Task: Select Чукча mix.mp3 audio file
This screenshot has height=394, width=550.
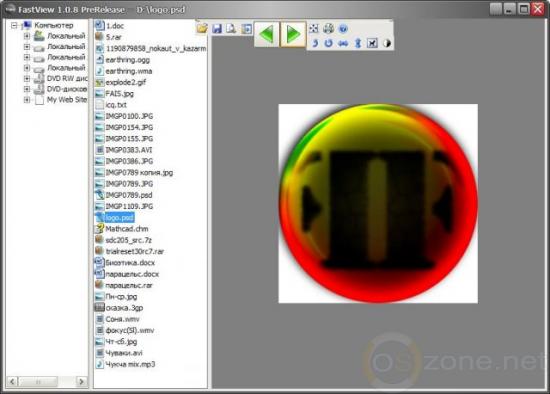Action: (130, 364)
